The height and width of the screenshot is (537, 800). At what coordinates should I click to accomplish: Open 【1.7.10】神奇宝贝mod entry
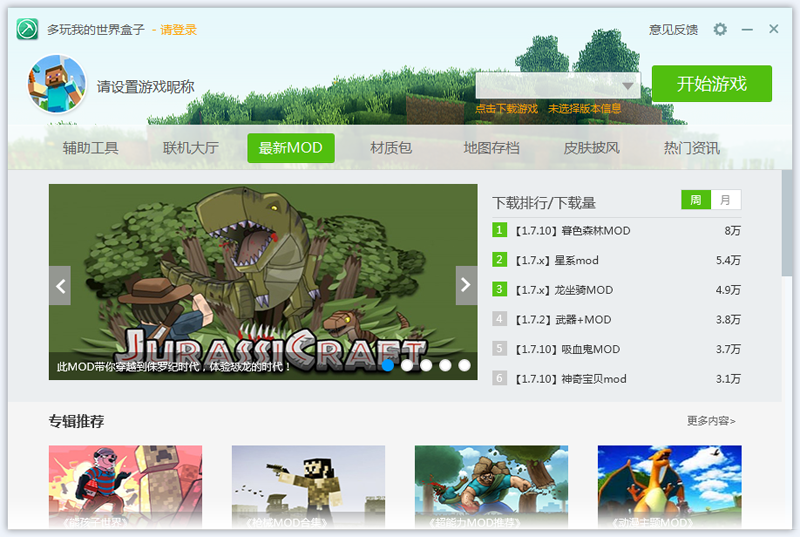[x=570, y=379]
